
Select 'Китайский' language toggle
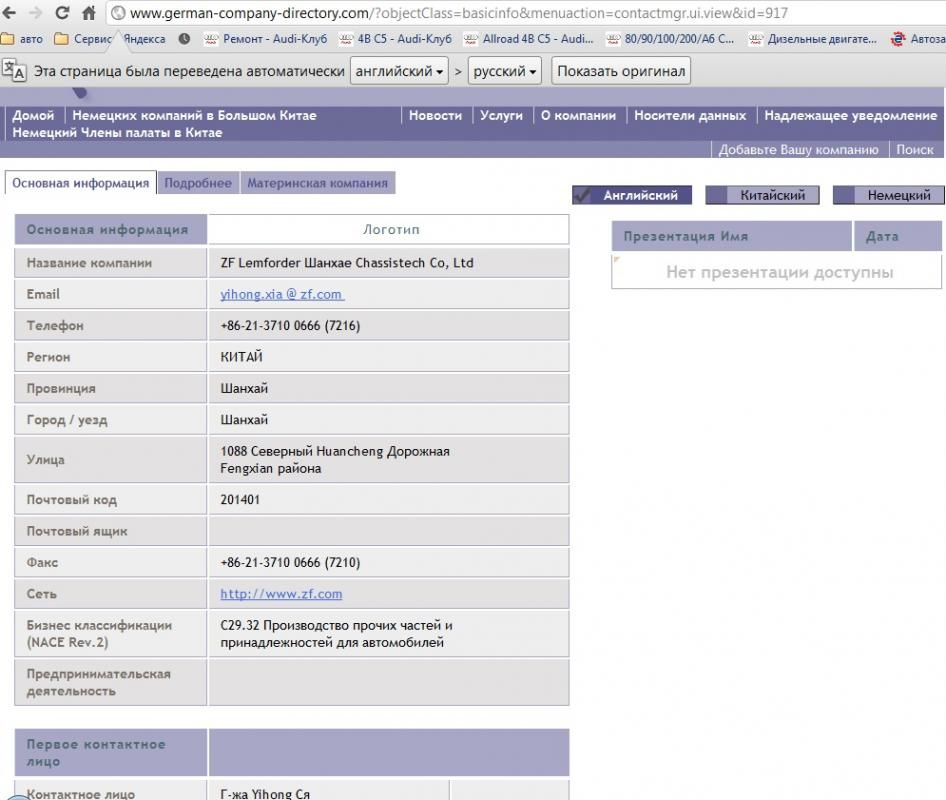tap(763, 195)
